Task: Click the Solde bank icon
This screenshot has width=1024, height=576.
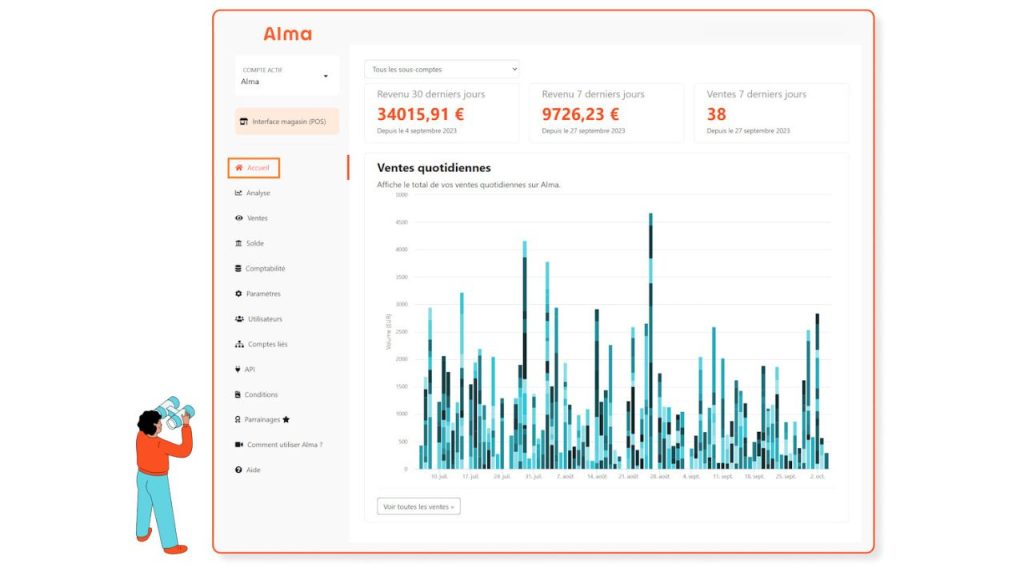Action: tap(238, 243)
